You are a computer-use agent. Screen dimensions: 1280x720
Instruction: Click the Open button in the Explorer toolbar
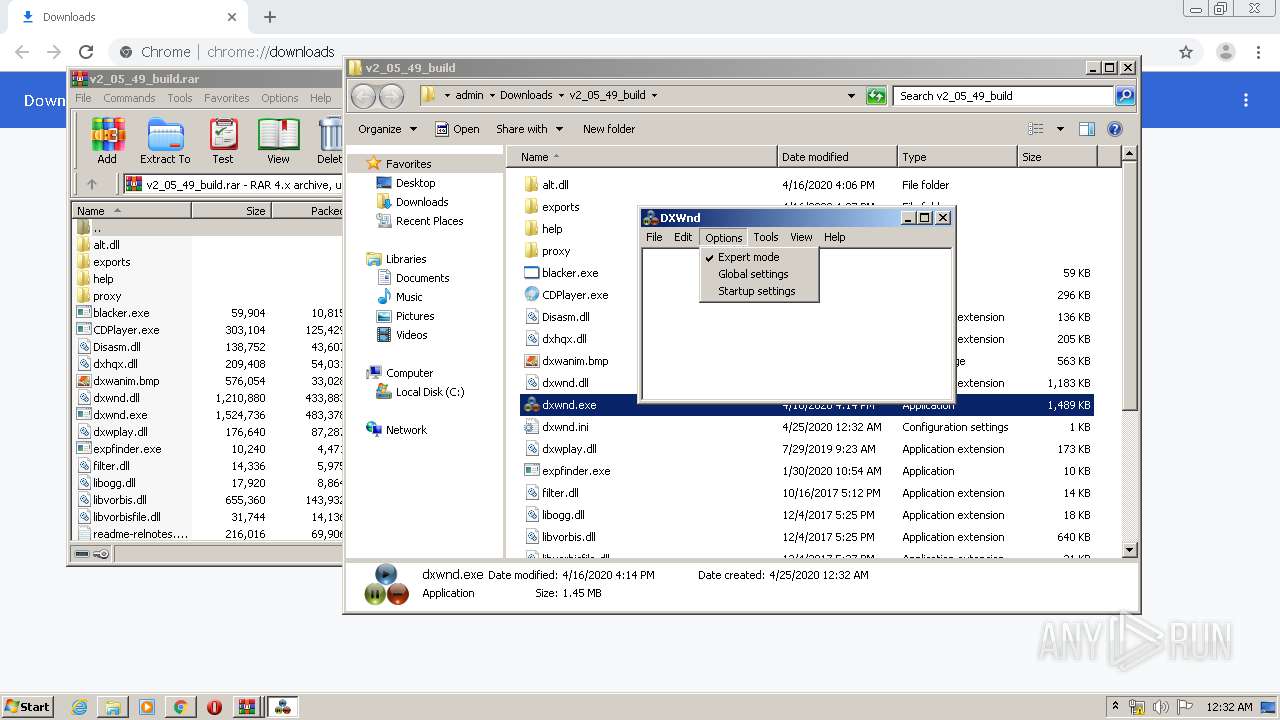coord(457,129)
